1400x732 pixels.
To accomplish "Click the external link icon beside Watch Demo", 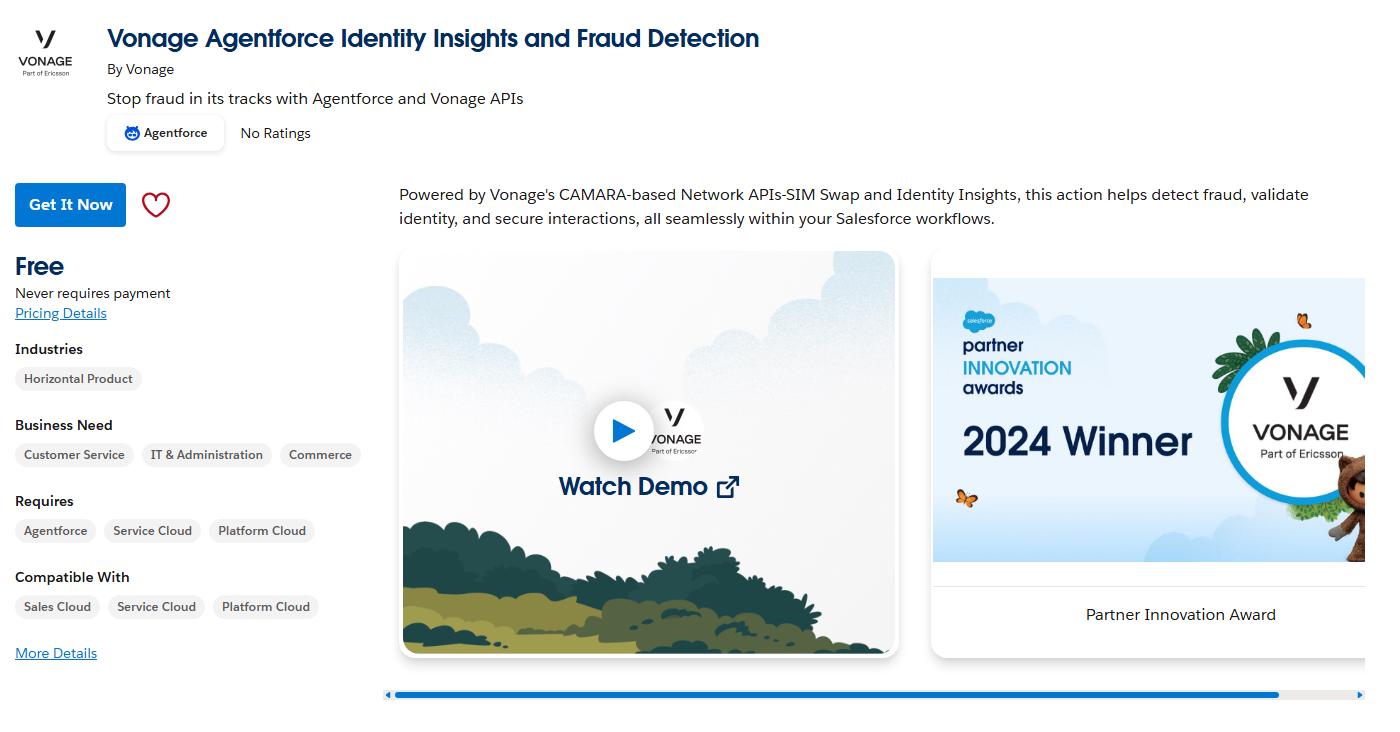I will pos(728,487).
